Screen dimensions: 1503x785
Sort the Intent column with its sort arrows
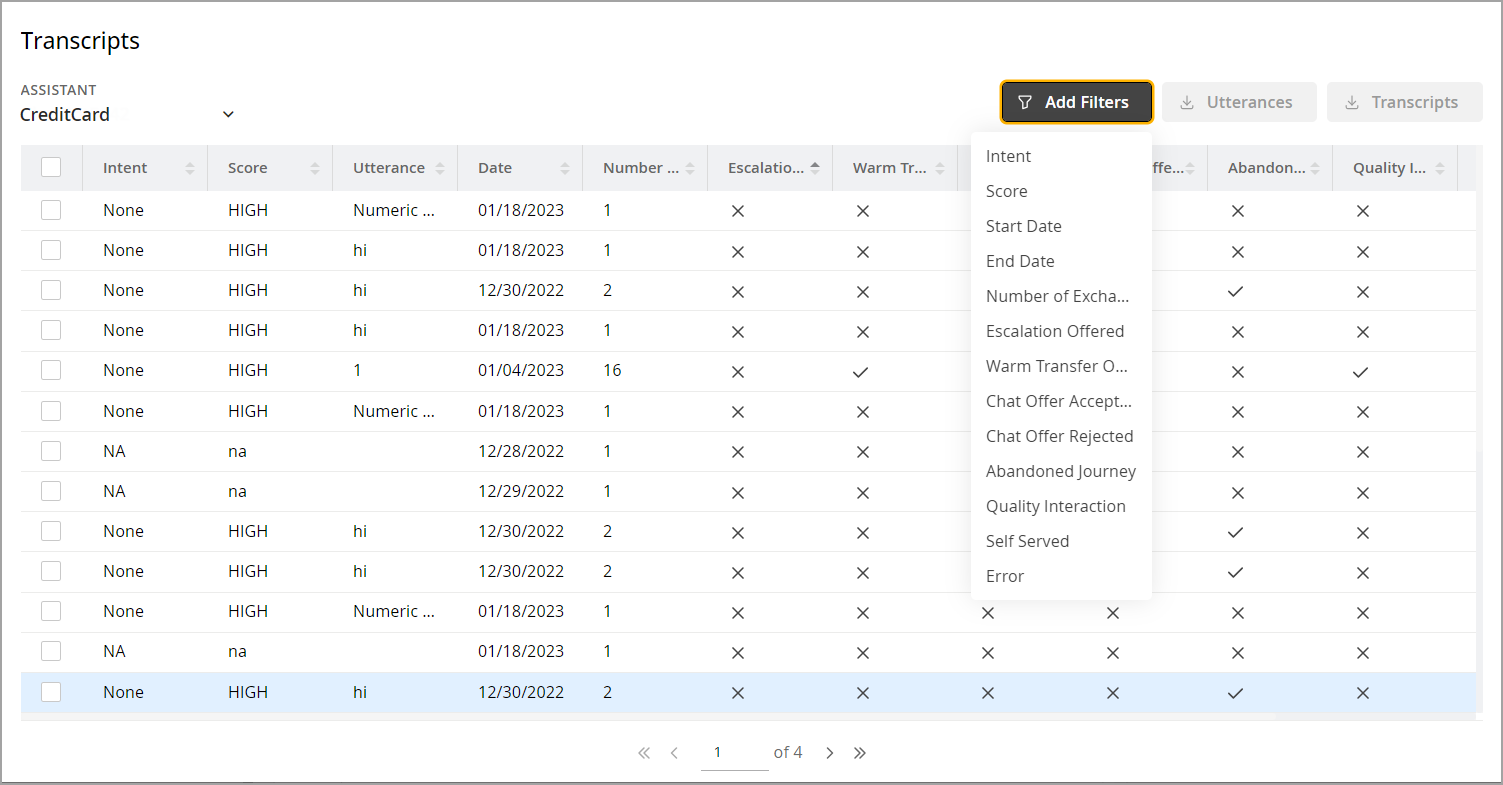[188, 167]
